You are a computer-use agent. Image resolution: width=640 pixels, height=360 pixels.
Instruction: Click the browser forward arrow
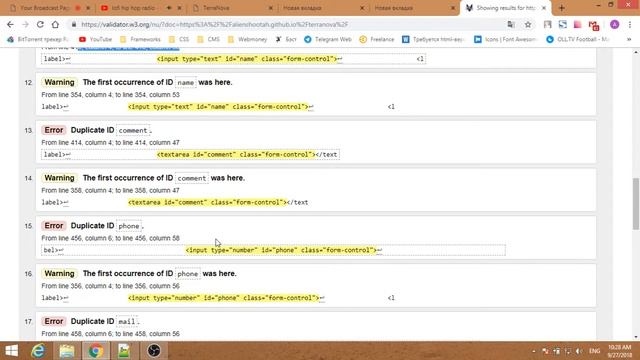point(25,24)
